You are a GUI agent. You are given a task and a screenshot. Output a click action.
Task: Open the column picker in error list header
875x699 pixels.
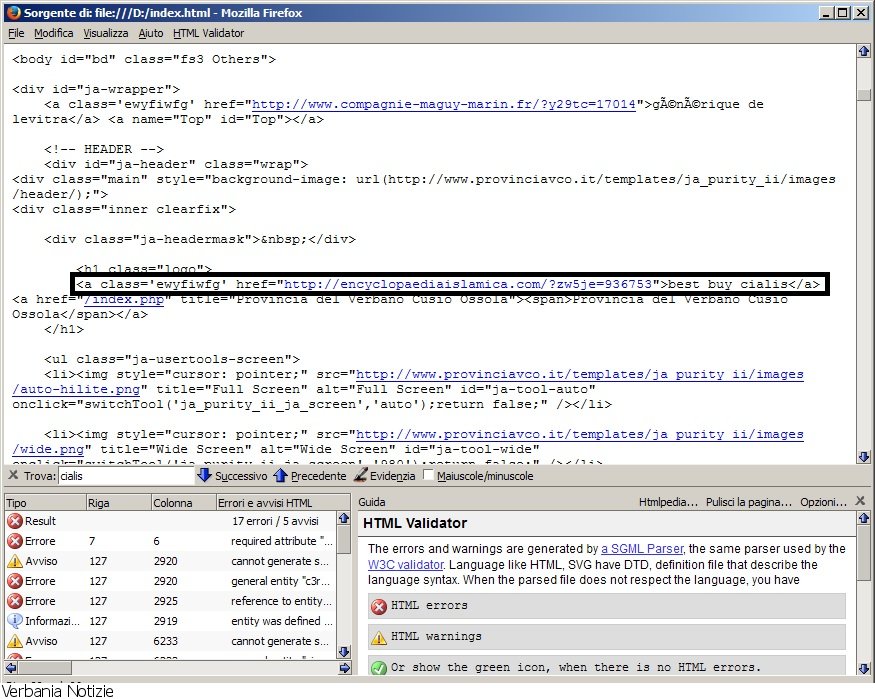[343, 503]
